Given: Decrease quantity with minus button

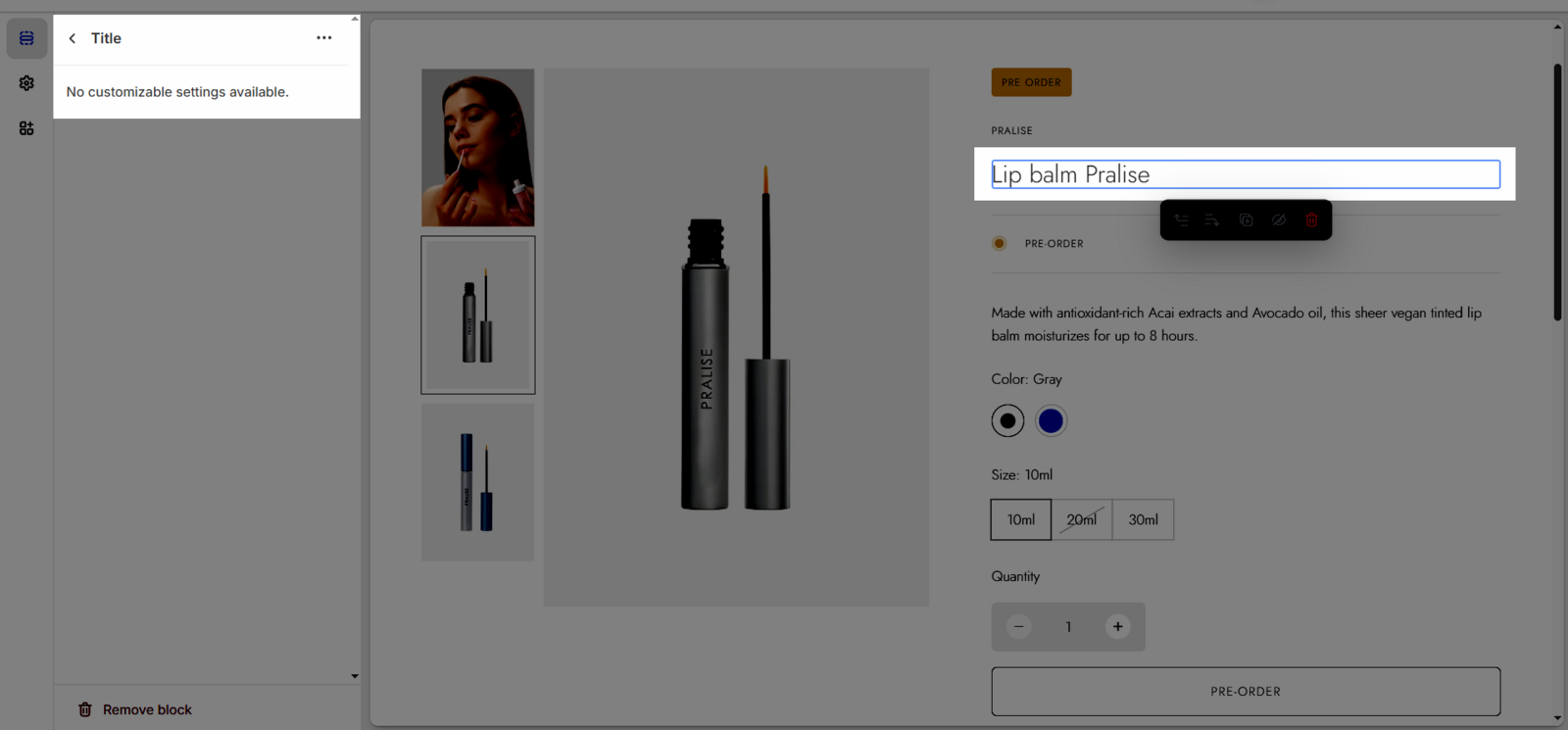Looking at the screenshot, I should coord(1019,627).
